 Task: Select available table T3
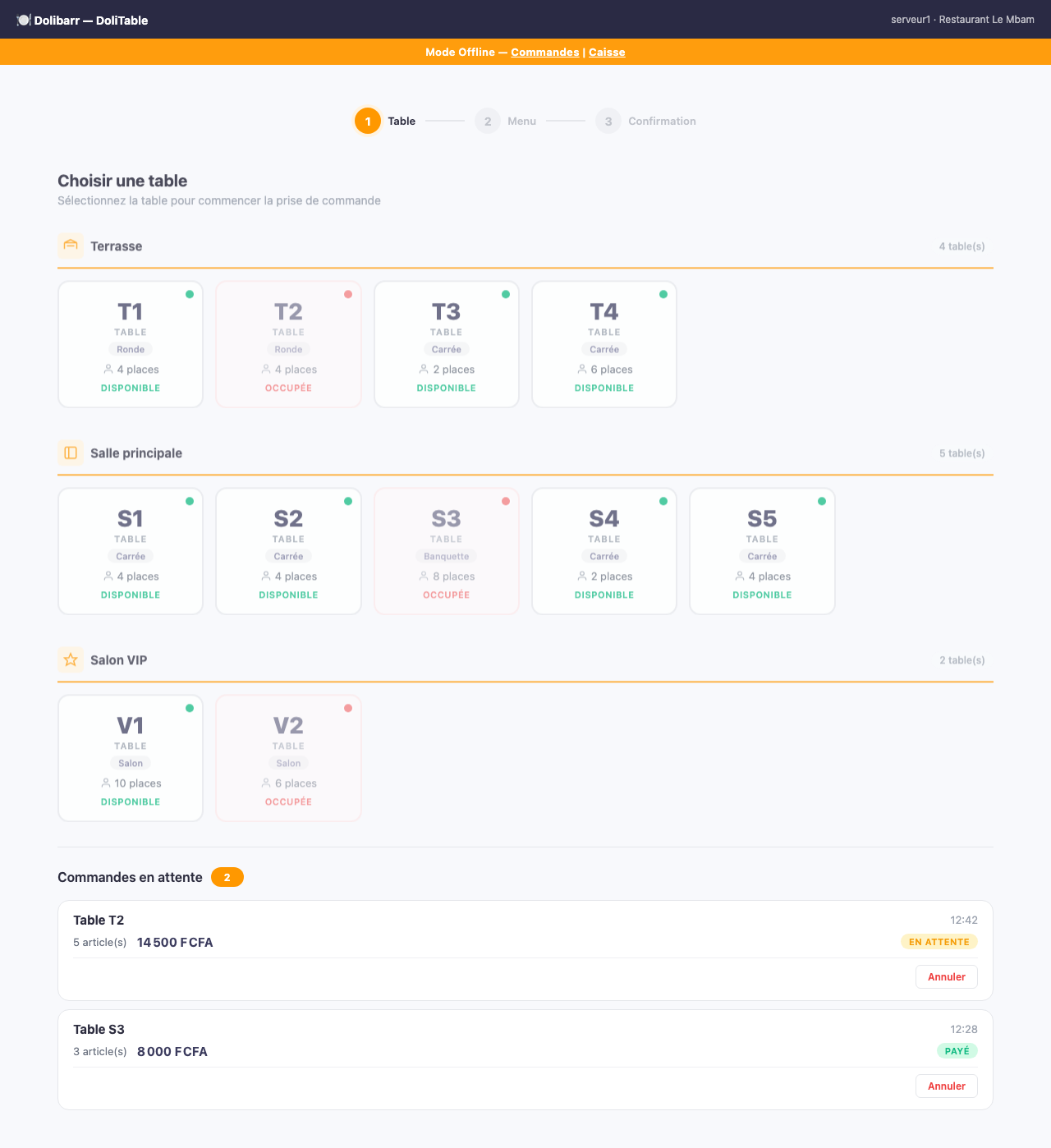click(447, 344)
